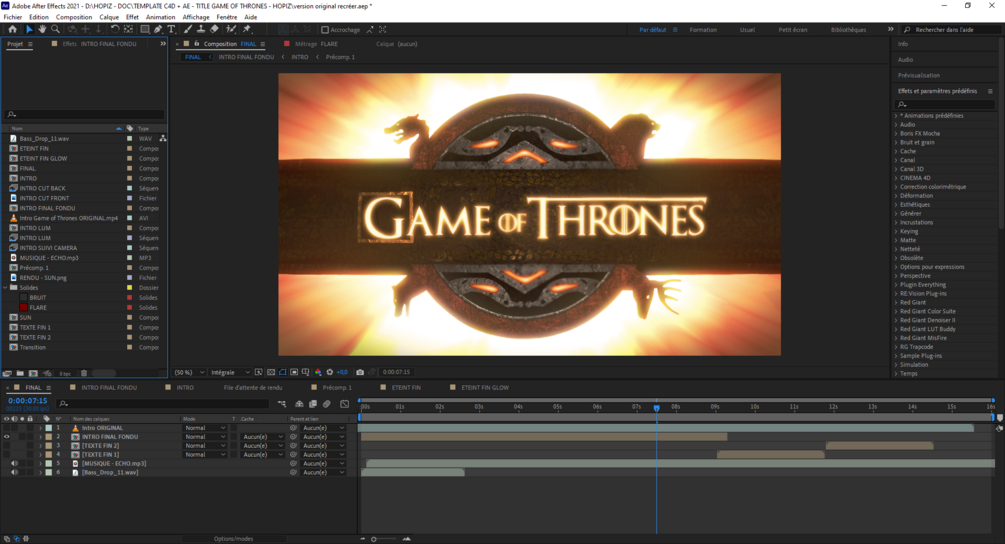Image resolution: width=1005 pixels, height=544 pixels.
Task: Switch to File d'attente de rendu tab
Action: click(x=253, y=388)
